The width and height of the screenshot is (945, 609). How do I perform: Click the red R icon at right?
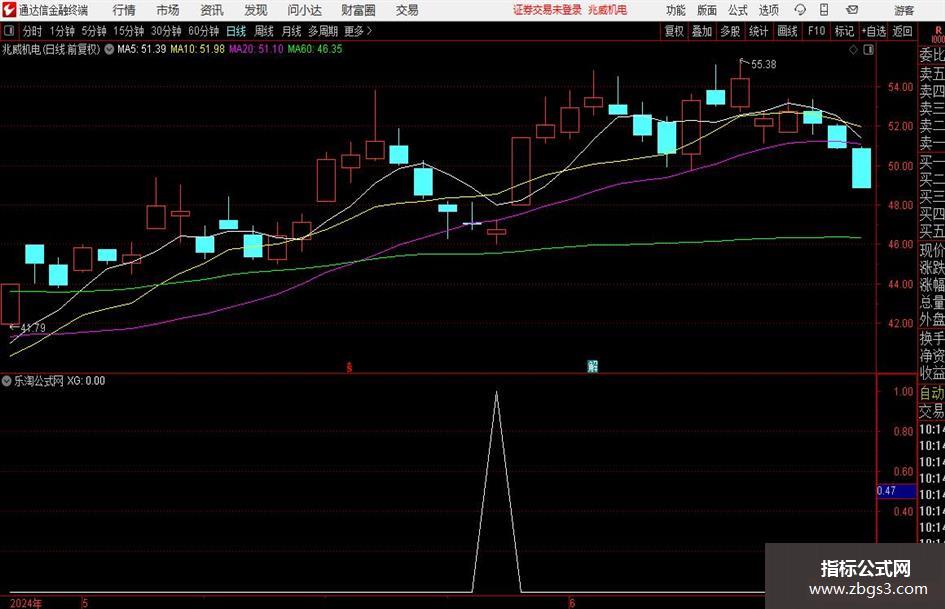point(938,31)
